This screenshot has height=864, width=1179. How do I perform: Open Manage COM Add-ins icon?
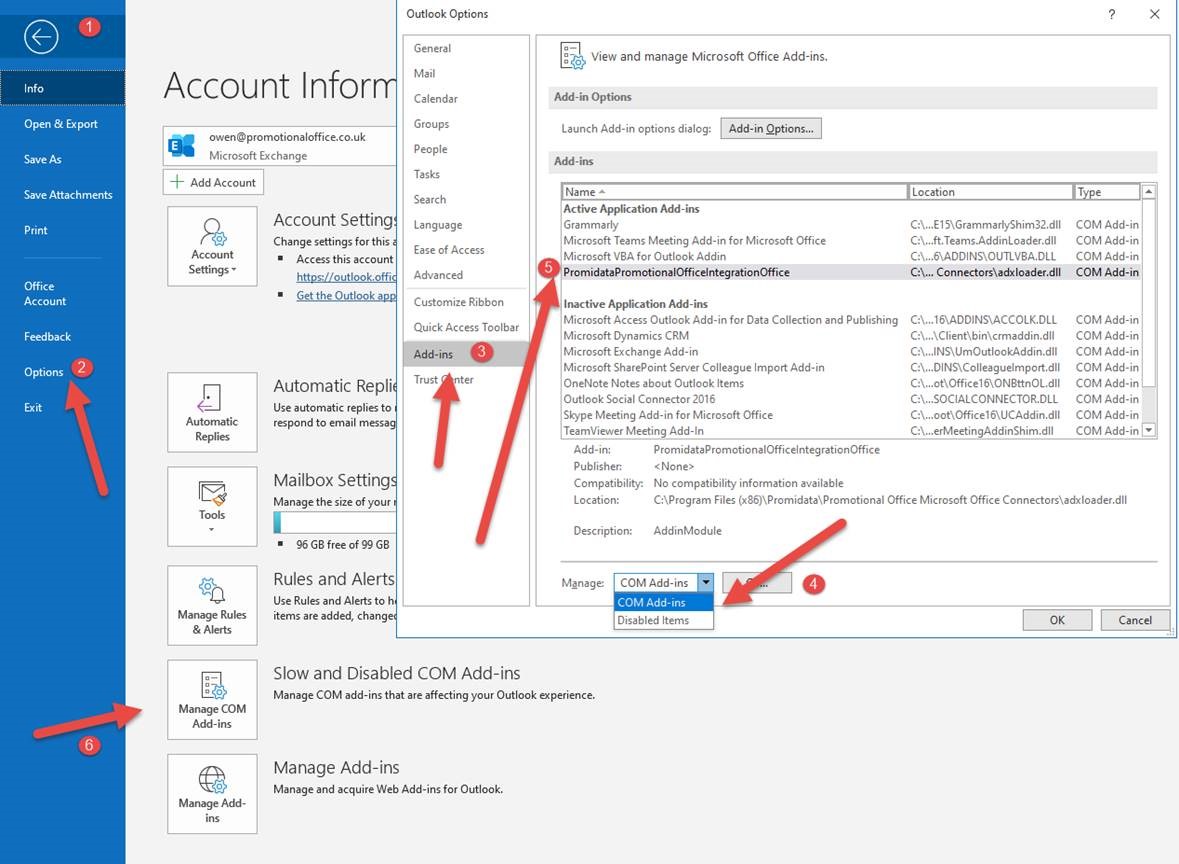pyautogui.click(x=212, y=699)
